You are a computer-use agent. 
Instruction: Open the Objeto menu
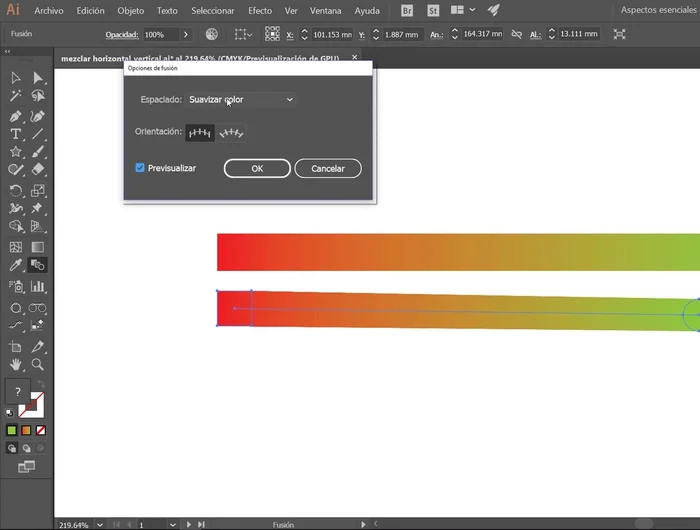pyautogui.click(x=130, y=10)
